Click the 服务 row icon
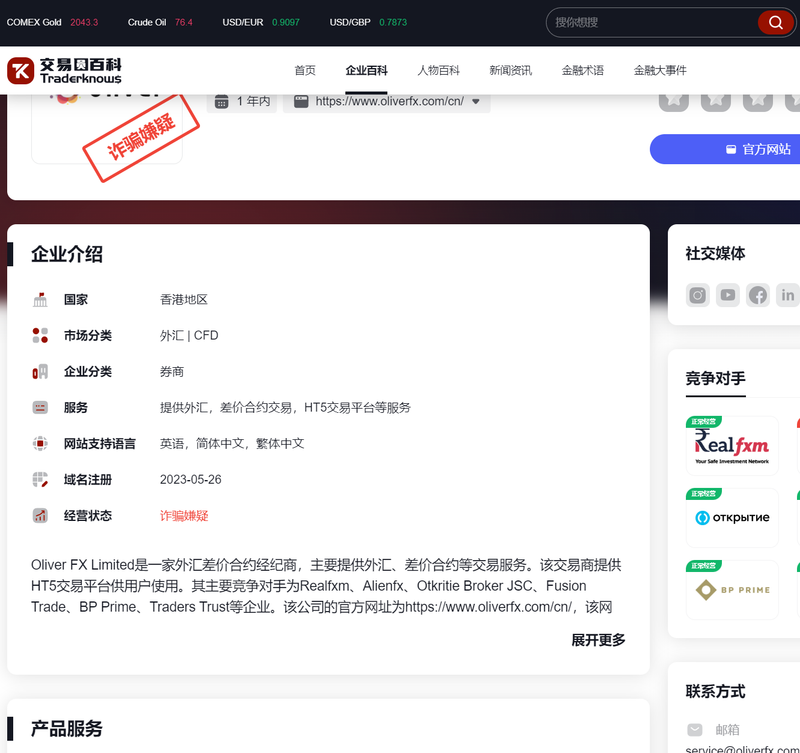 (x=40, y=408)
